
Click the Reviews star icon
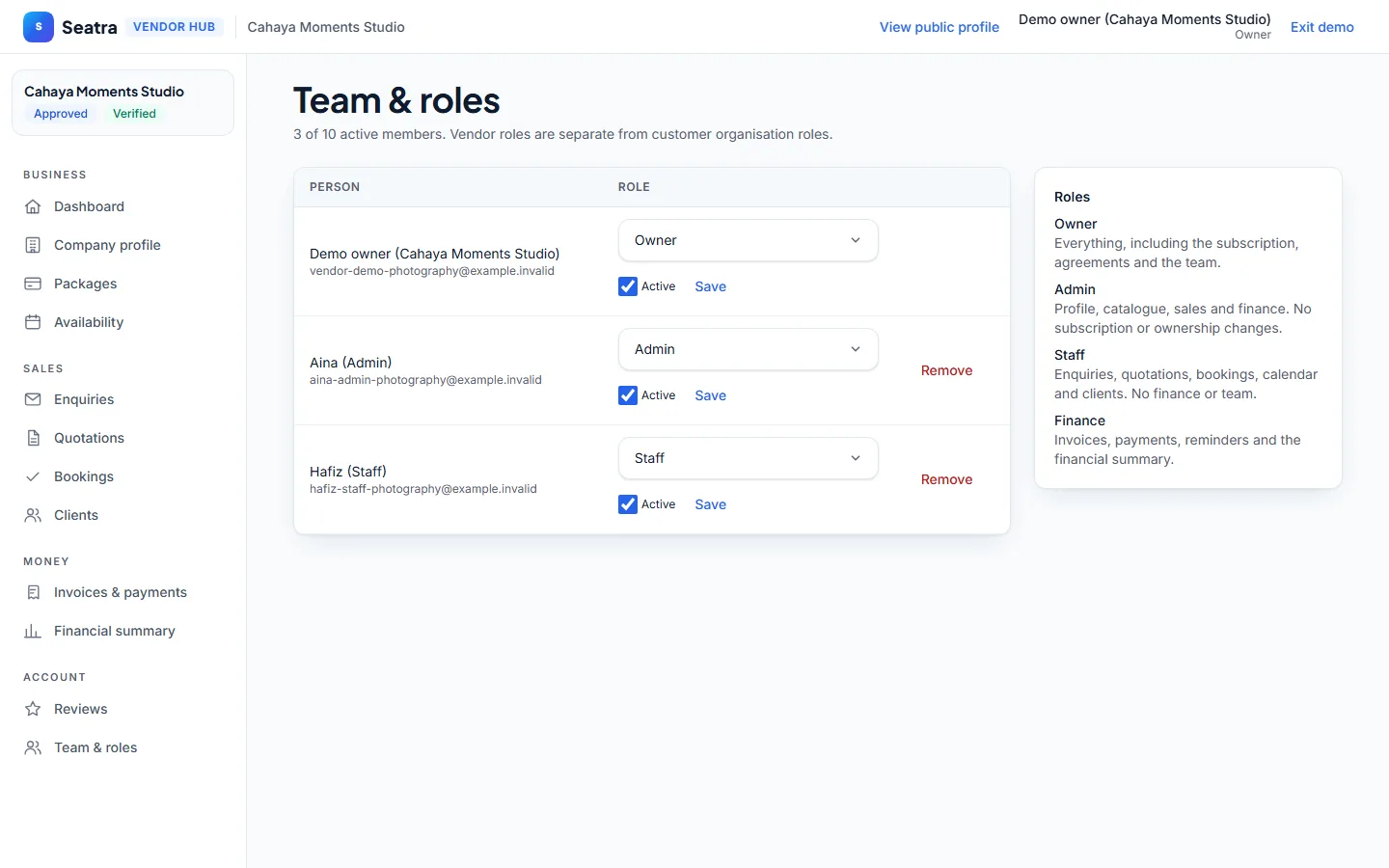33,709
